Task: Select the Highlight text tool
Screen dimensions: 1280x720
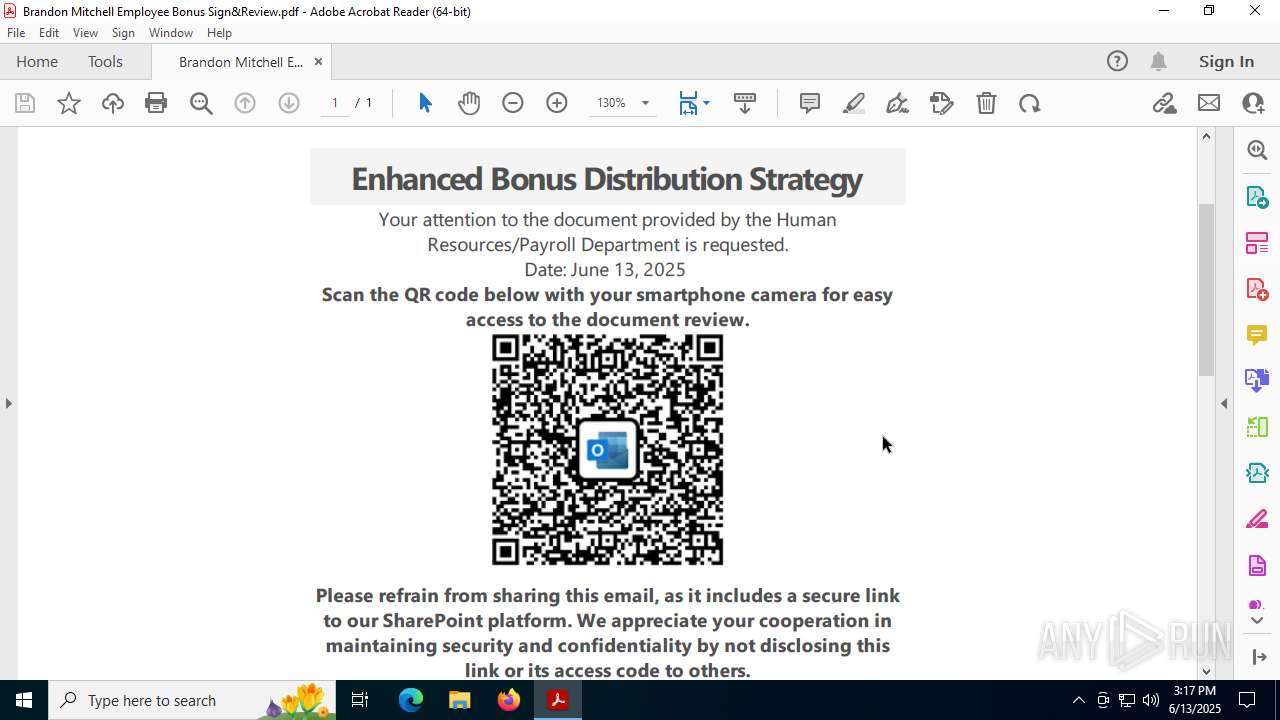Action: point(854,103)
